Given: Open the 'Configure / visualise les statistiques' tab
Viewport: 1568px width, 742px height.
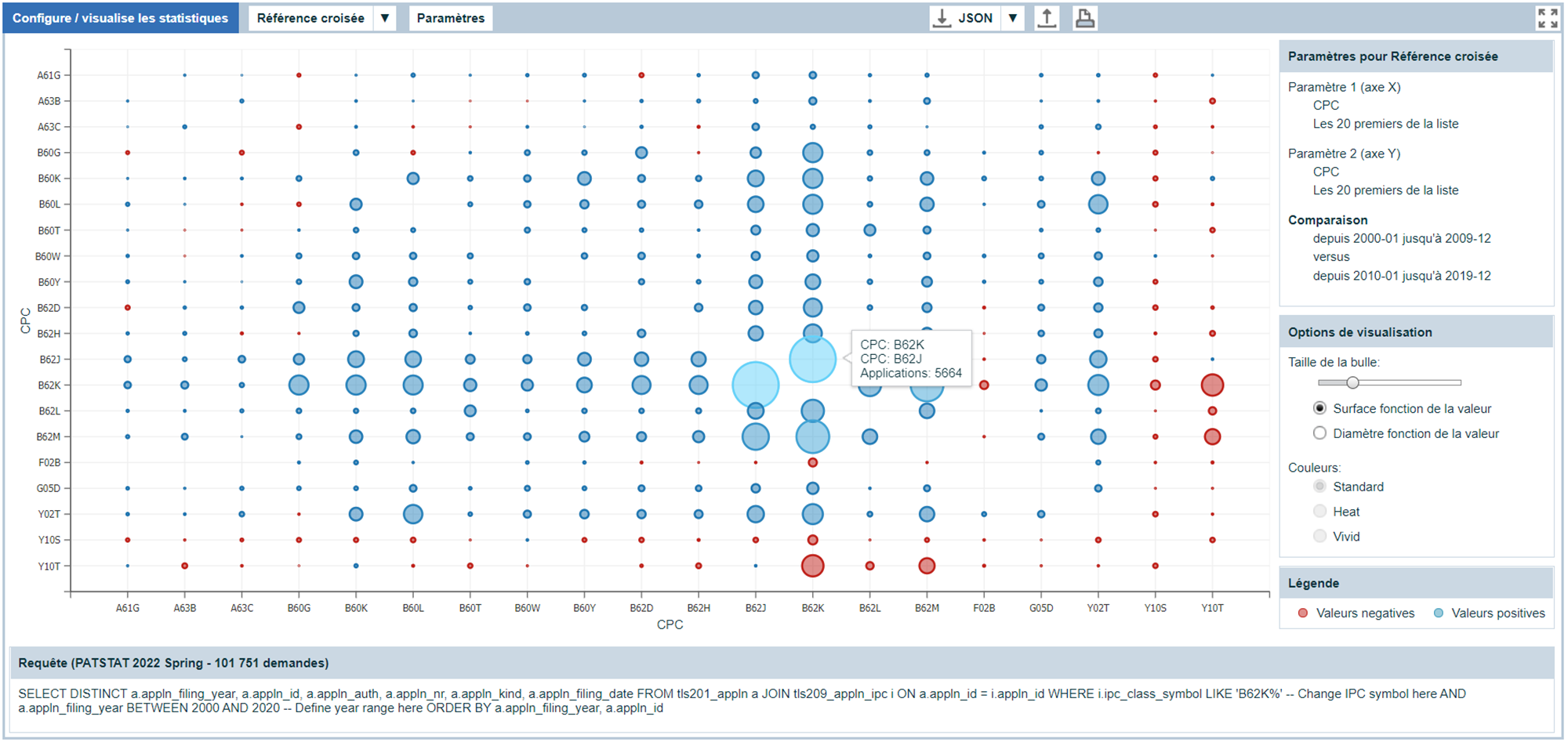Looking at the screenshot, I should tap(120, 18).
